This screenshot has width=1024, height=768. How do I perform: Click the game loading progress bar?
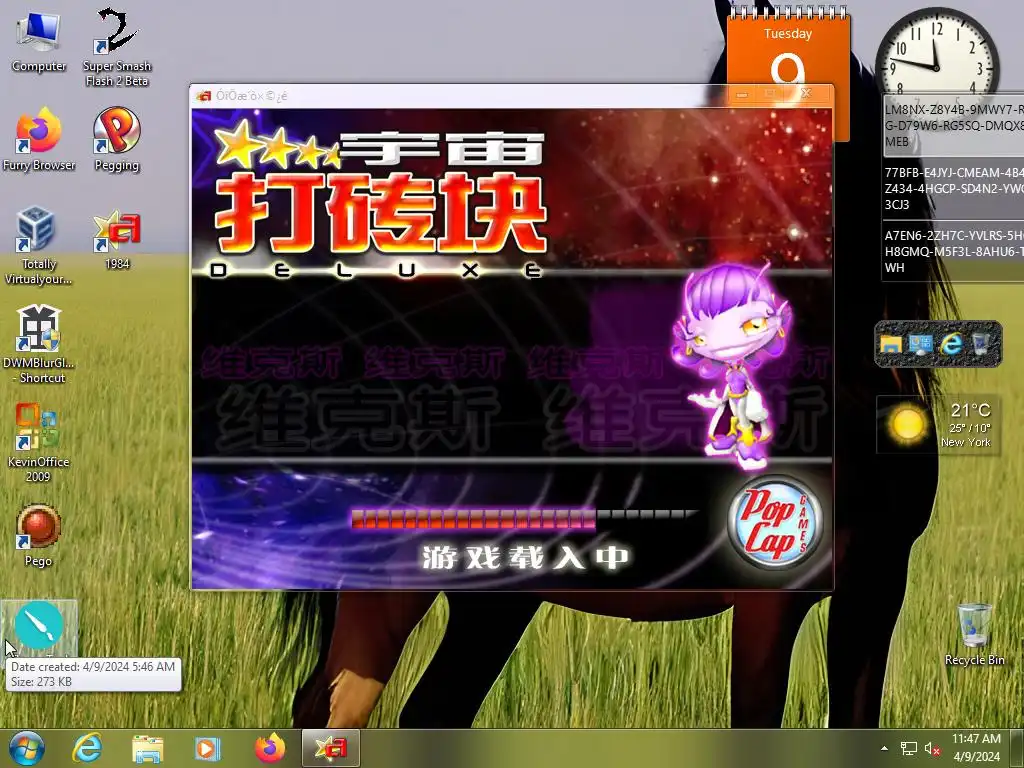tap(524, 519)
